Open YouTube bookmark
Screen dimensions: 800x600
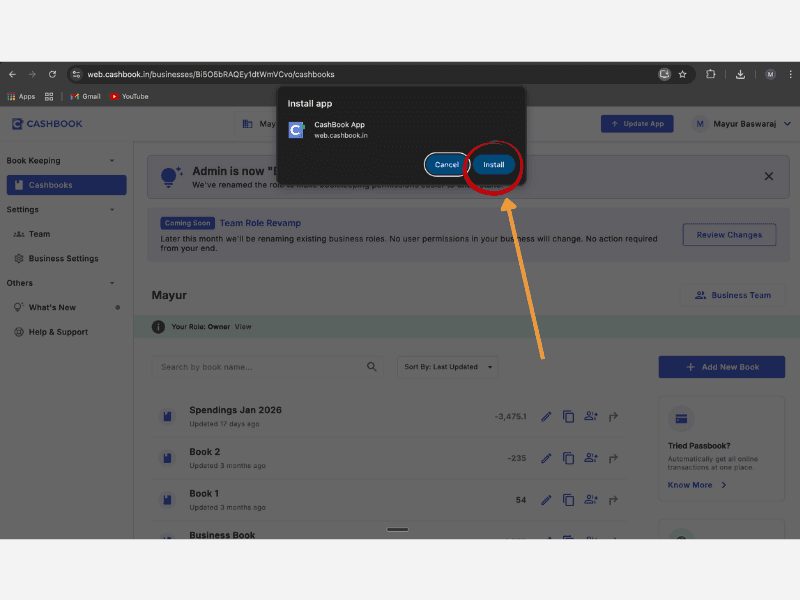coord(129,96)
